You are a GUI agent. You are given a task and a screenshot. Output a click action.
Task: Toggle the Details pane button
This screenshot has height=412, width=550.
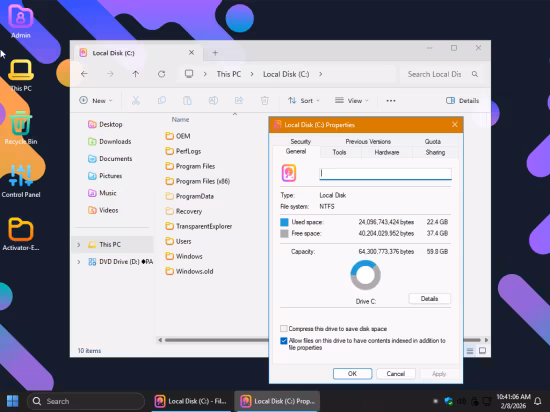click(x=462, y=101)
